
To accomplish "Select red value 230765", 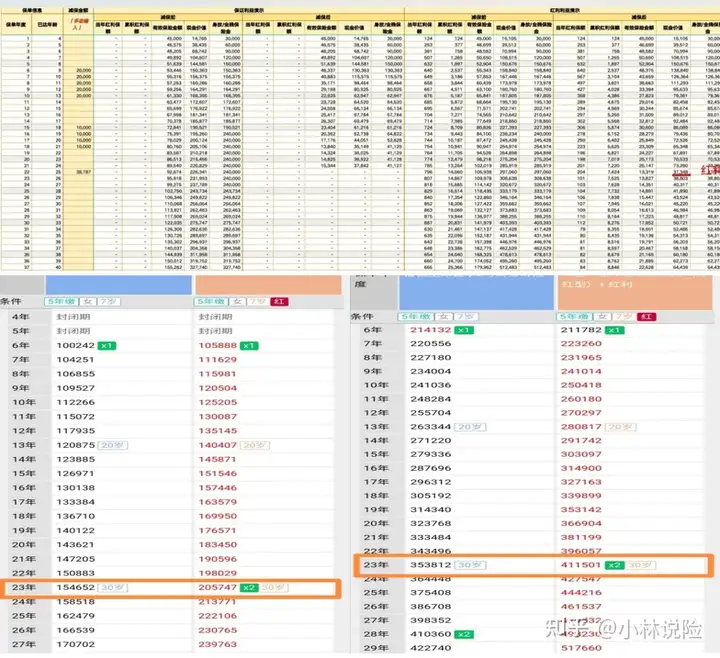I will [x=218, y=630].
